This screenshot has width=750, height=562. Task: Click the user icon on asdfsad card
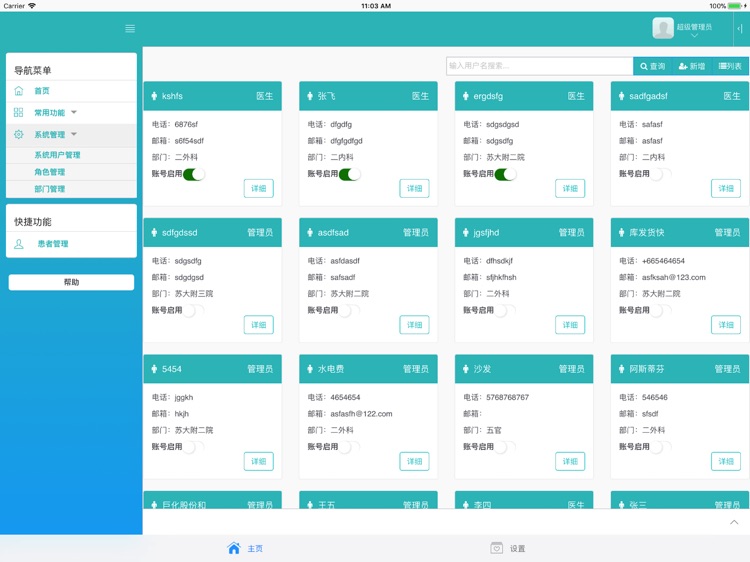[310, 232]
